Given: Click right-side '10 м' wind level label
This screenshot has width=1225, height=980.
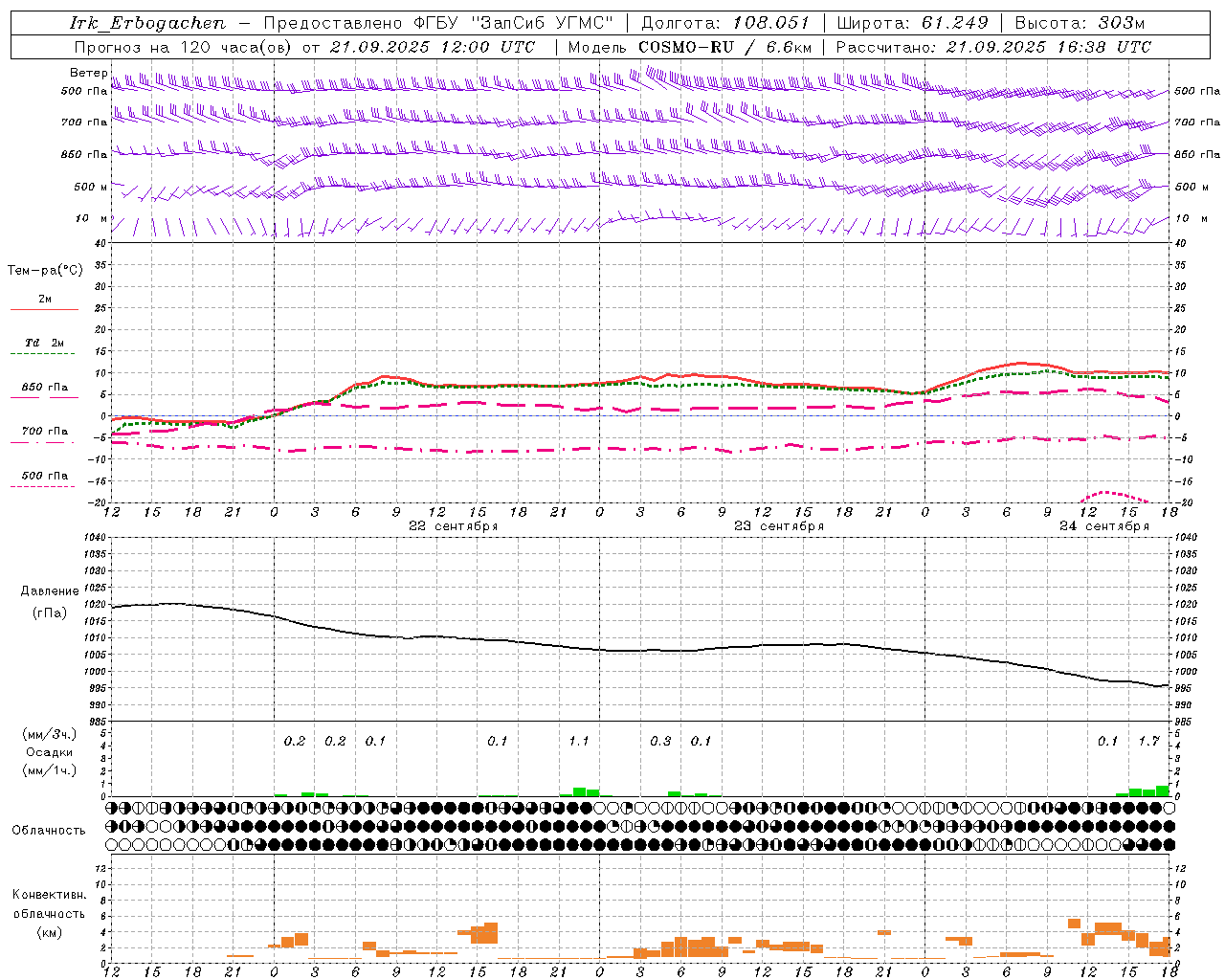Looking at the screenshot, I should [1190, 218].
